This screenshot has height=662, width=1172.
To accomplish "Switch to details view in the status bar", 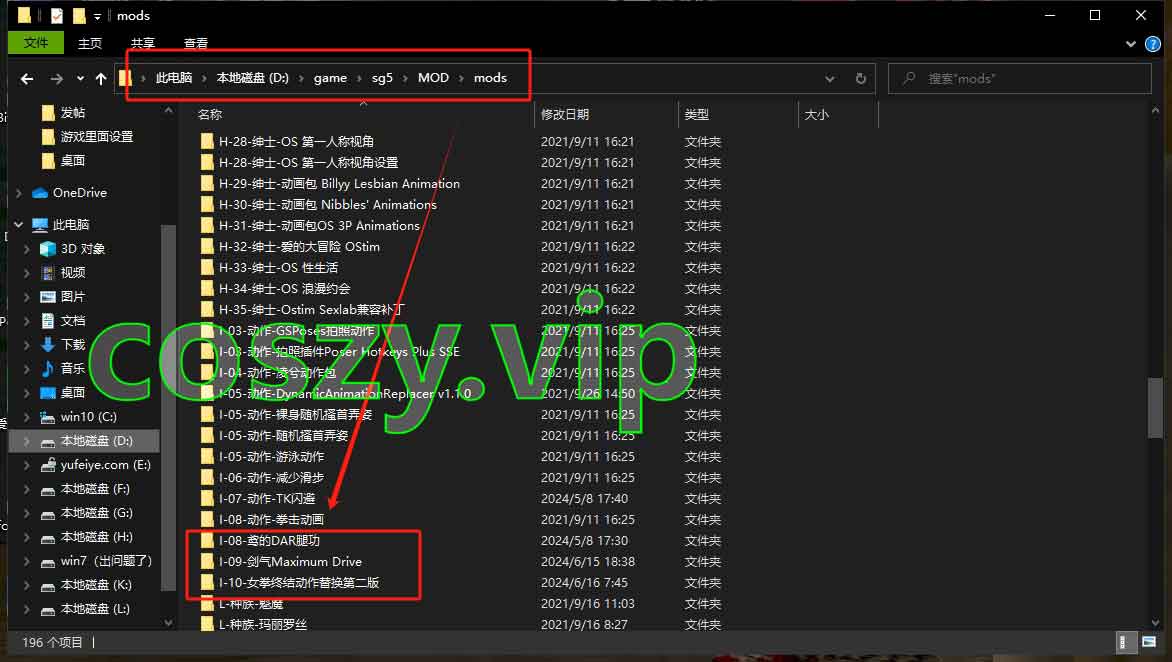I will (1126, 643).
